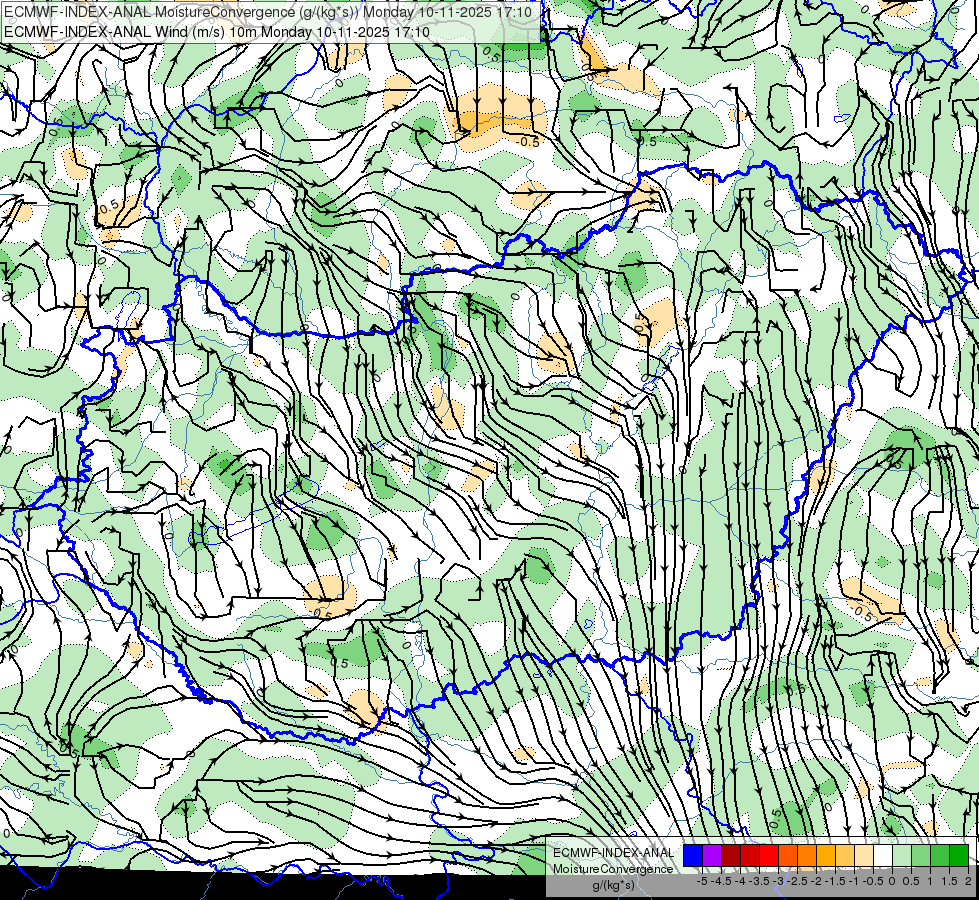The height and width of the screenshot is (900, 979).
Task: Choose the orange-red legend swatch from -3 to -2.5
Action: (x=788, y=856)
